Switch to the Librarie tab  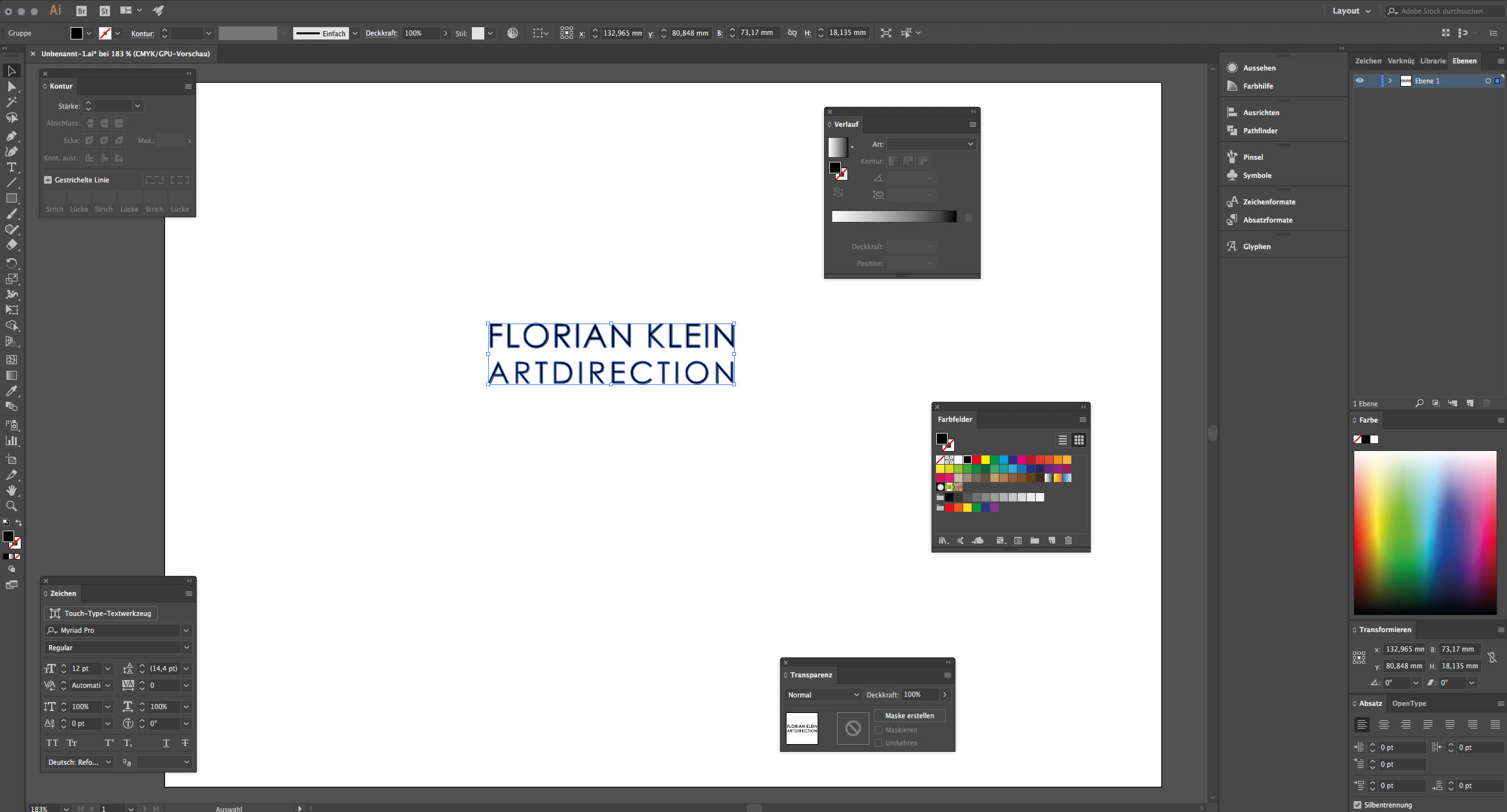[x=1433, y=61]
